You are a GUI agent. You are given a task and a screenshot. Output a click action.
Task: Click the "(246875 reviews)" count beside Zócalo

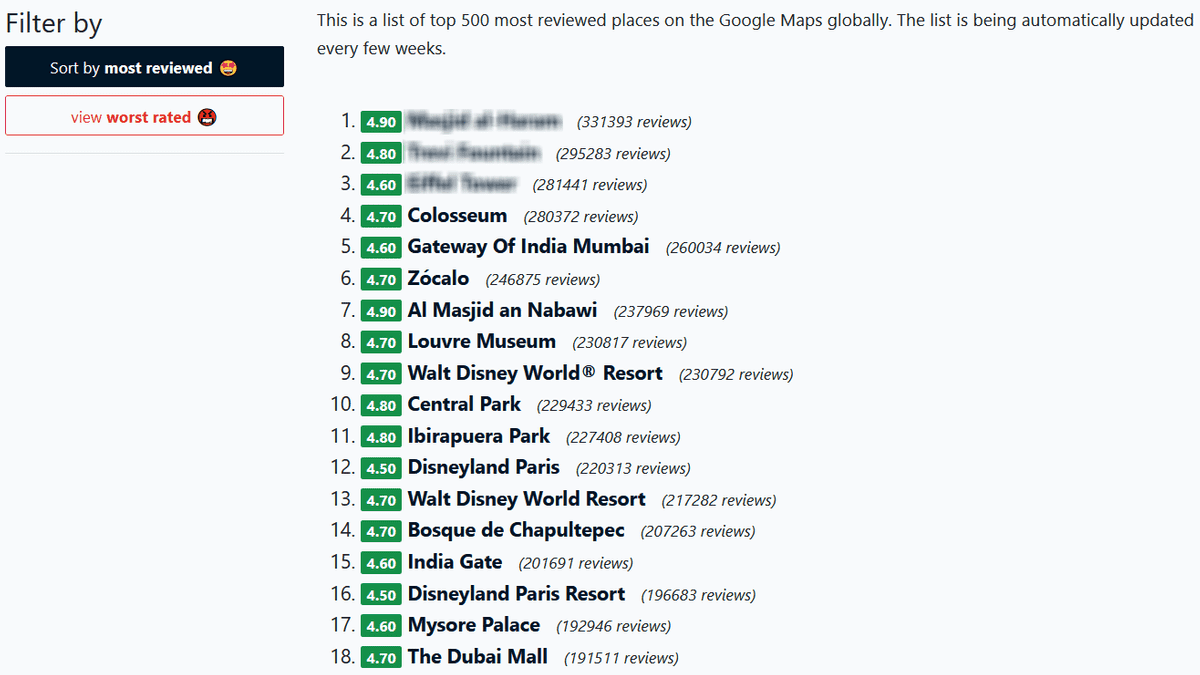coord(543,280)
